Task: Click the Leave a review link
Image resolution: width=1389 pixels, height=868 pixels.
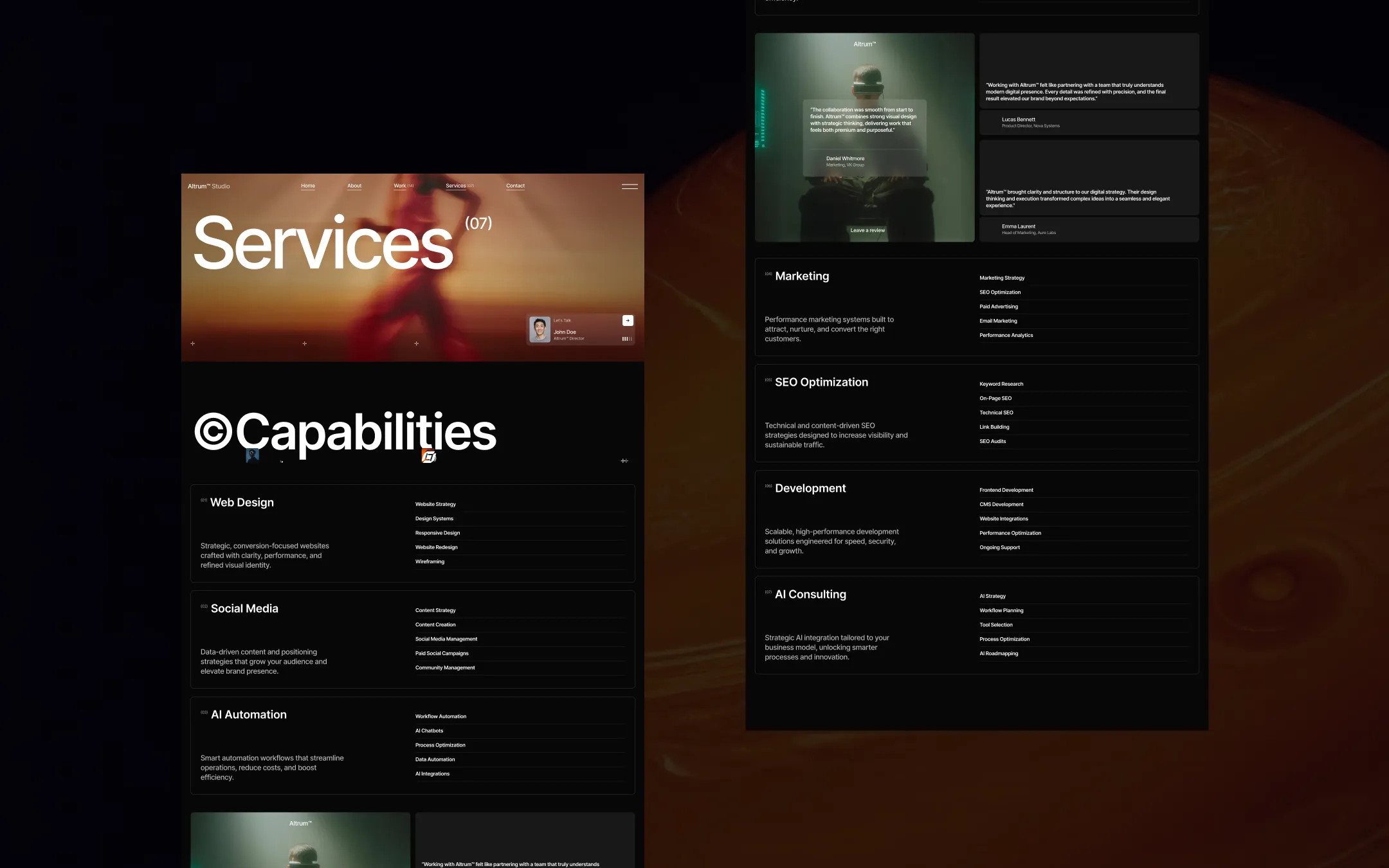Action: coord(867,230)
